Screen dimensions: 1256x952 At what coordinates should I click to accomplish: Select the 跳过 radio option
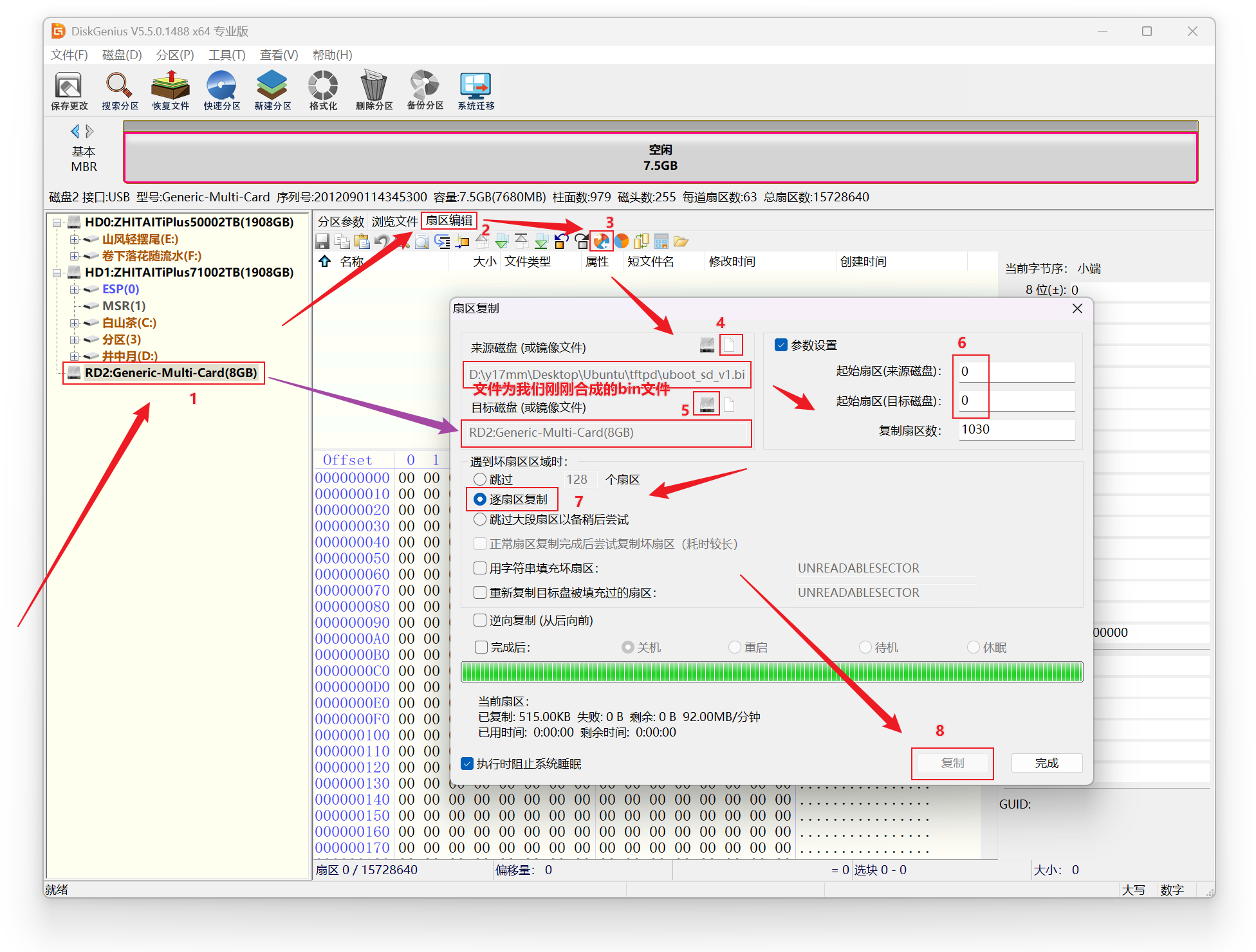click(x=480, y=479)
